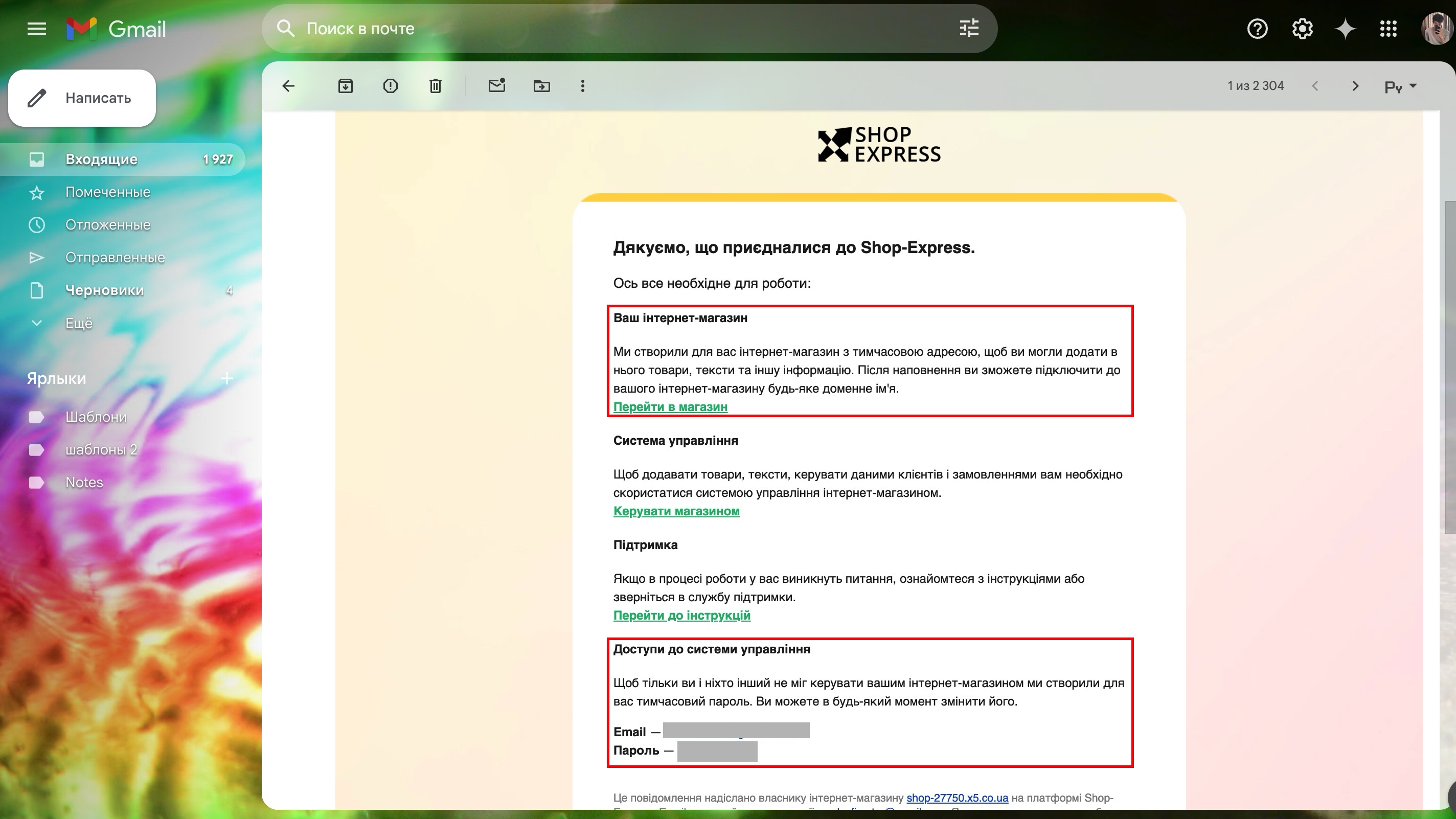Click the Shop Express logo
Image resolution: width=1456 pixels, height=819 pixels.
pos(879,145)
